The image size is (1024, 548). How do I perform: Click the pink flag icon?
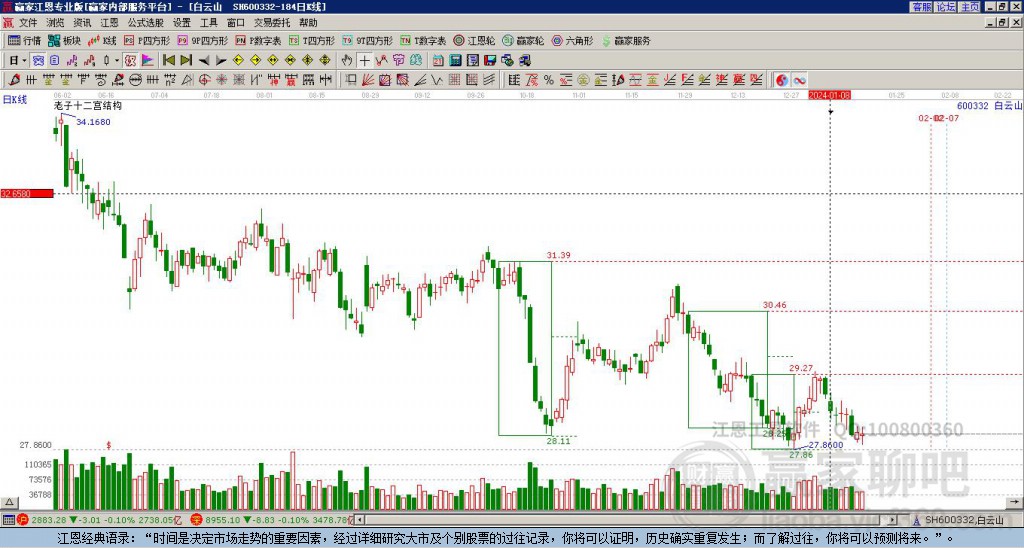click(x=148, y=60)
